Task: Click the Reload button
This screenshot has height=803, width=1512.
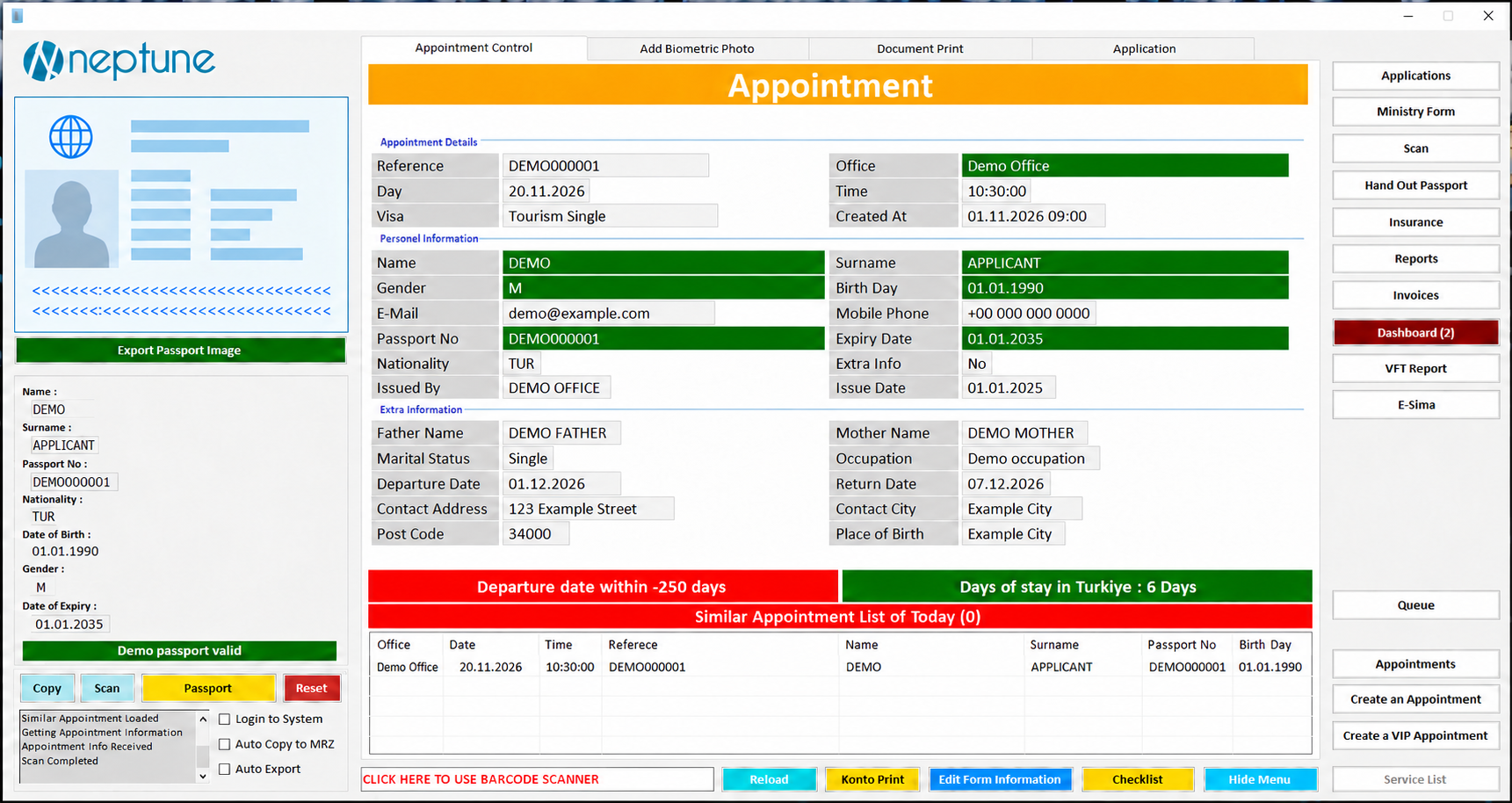Action: coord(769,779)
